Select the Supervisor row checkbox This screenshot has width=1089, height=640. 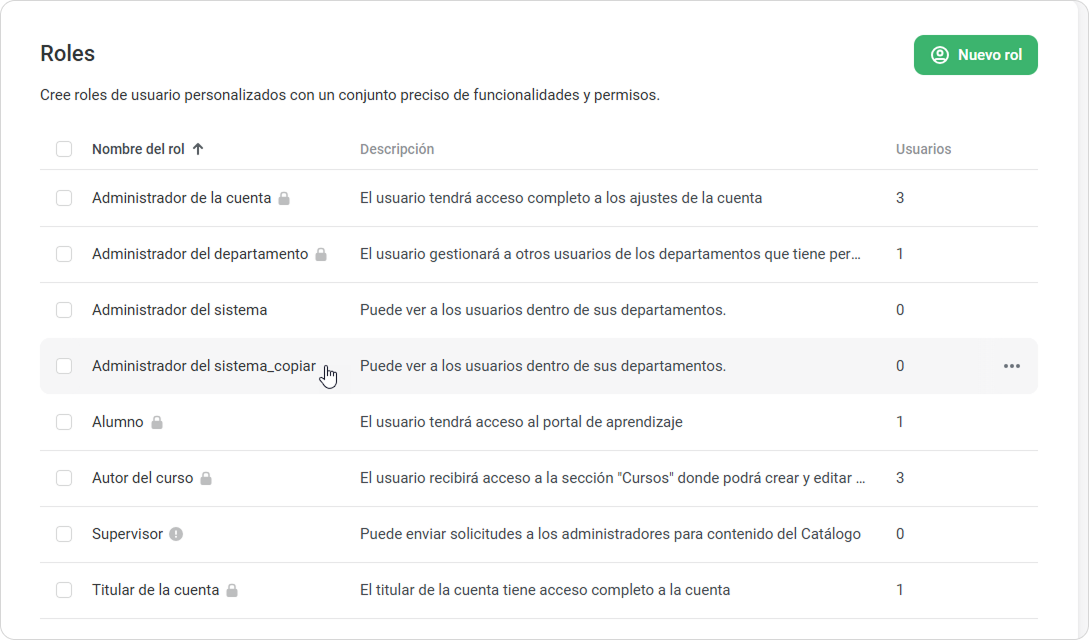[x=64, y=534]
